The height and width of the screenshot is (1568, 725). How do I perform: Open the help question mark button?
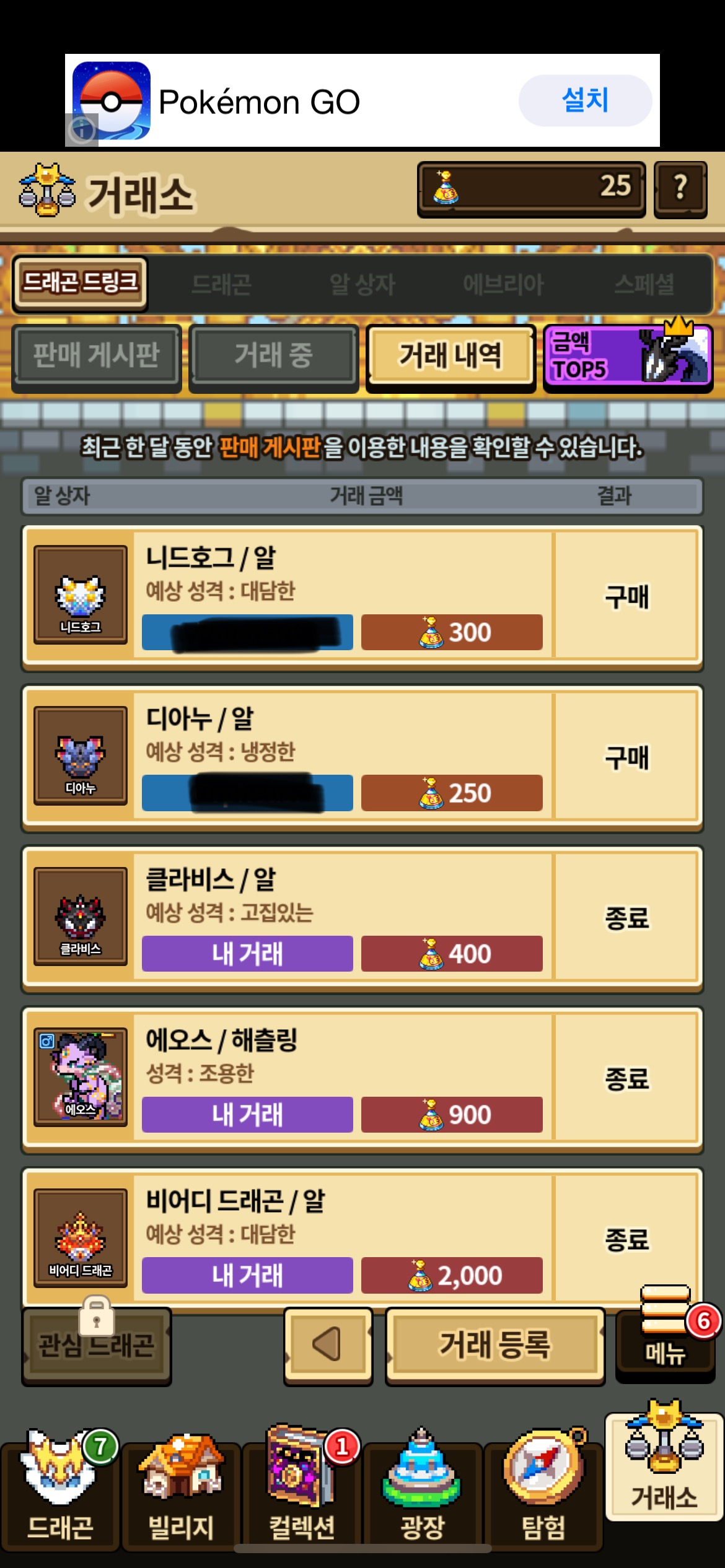680,189
